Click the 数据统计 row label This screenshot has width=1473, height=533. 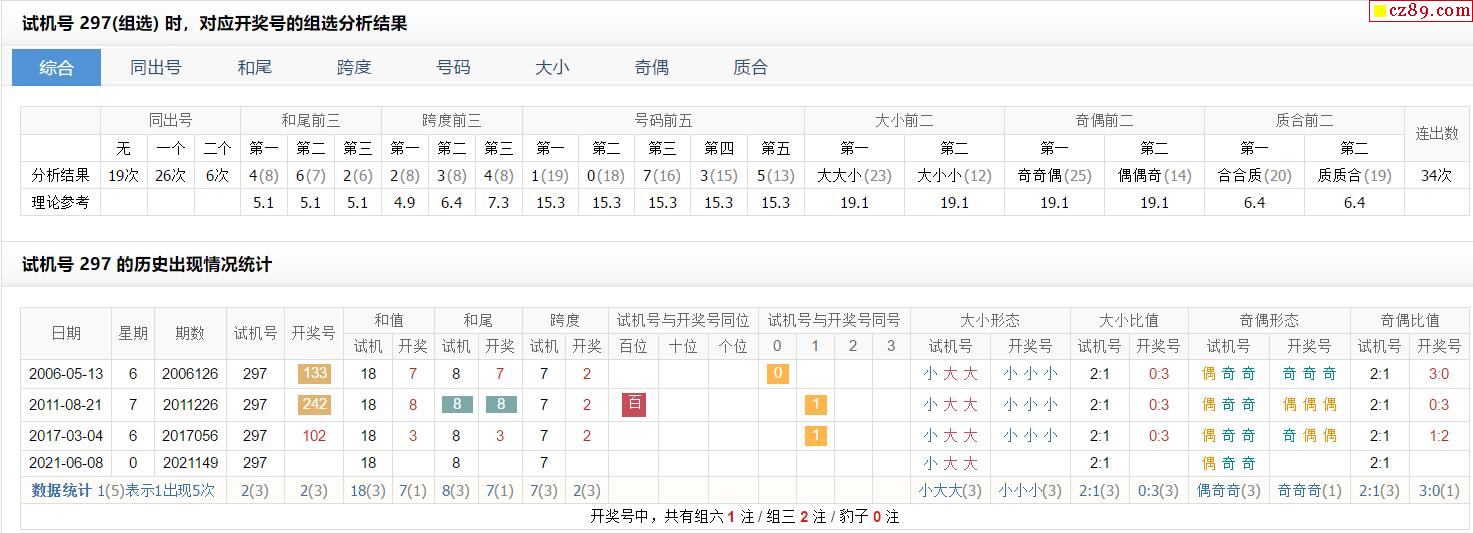(x=62, y=491)
